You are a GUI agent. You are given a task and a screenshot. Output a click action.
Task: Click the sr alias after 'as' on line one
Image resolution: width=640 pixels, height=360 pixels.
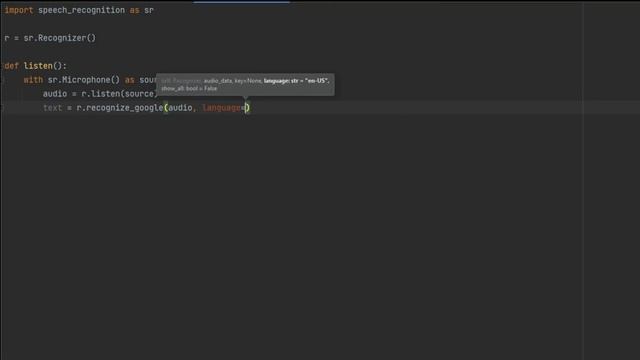coord(149,10)
